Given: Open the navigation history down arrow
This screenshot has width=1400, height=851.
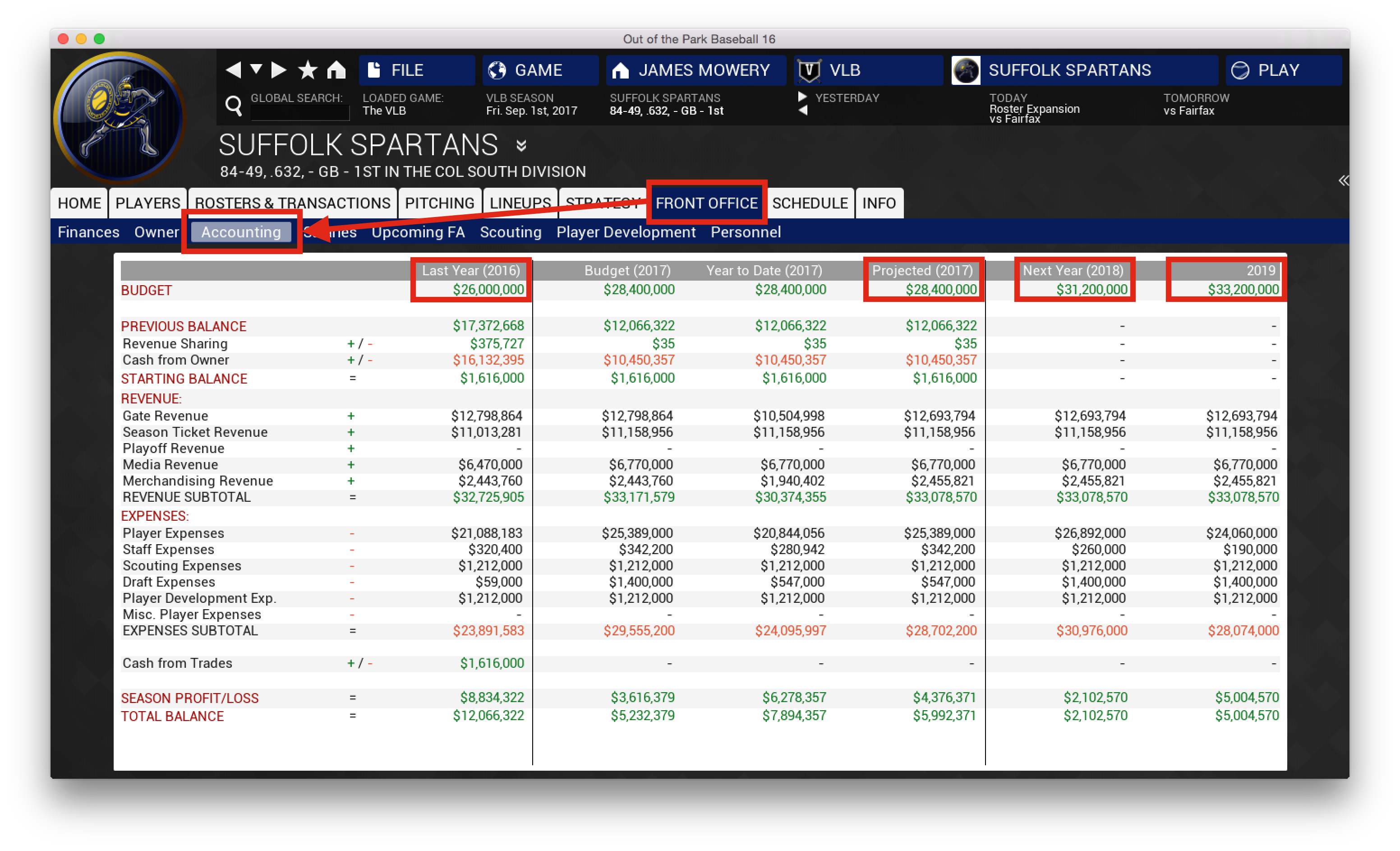Looking at the screenshot, I should [256, 69].
